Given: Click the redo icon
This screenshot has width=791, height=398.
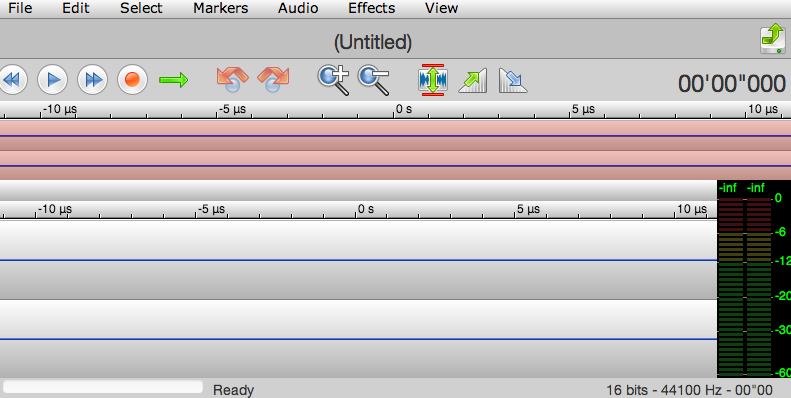Looking at the screenshot, I should coord(273,80).
